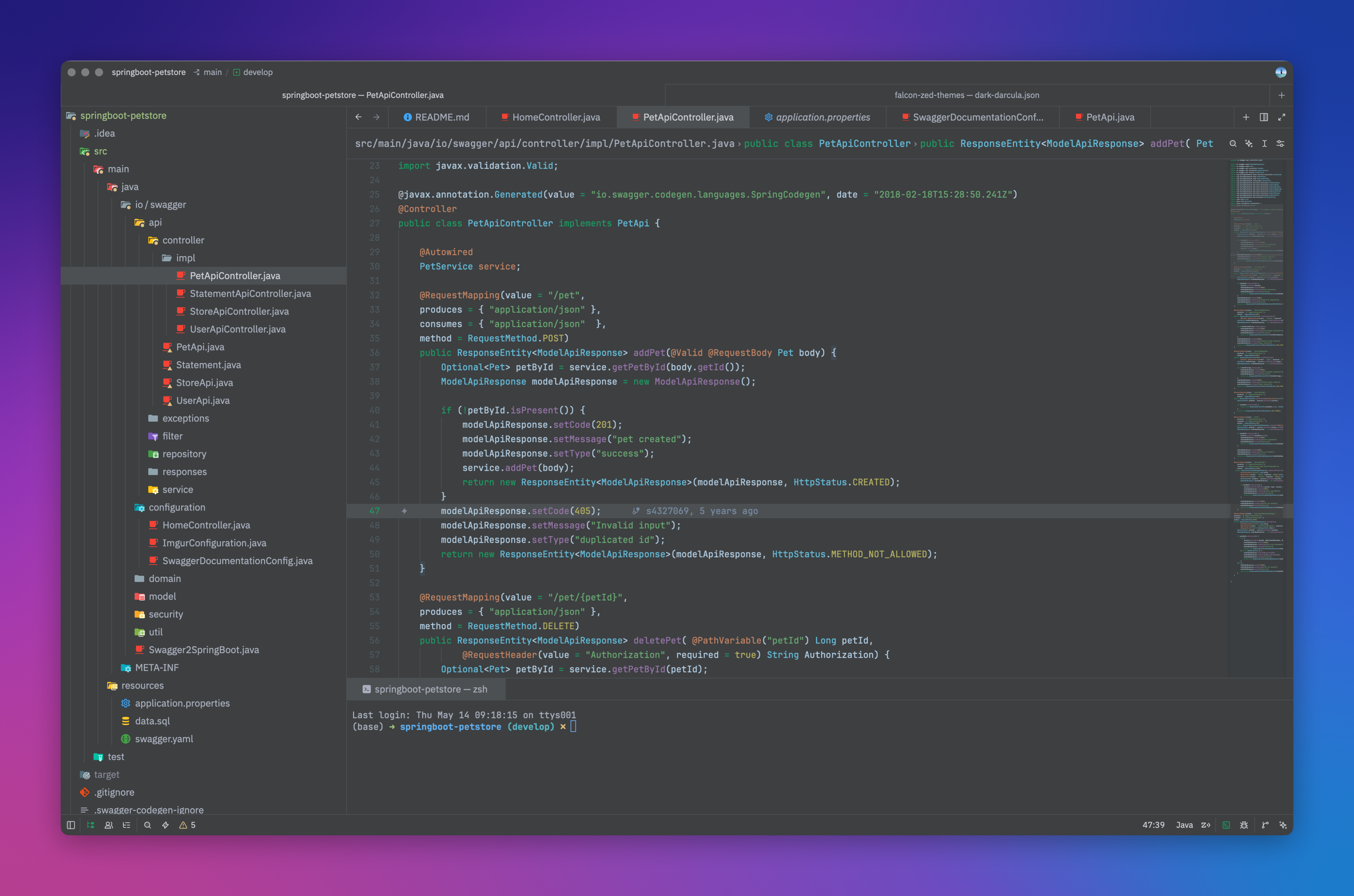Image resolution: width=1354 pixels, height=896 pixels.
Task: Click the lightning bolt code actions status icon
Action: click(165, 824)
